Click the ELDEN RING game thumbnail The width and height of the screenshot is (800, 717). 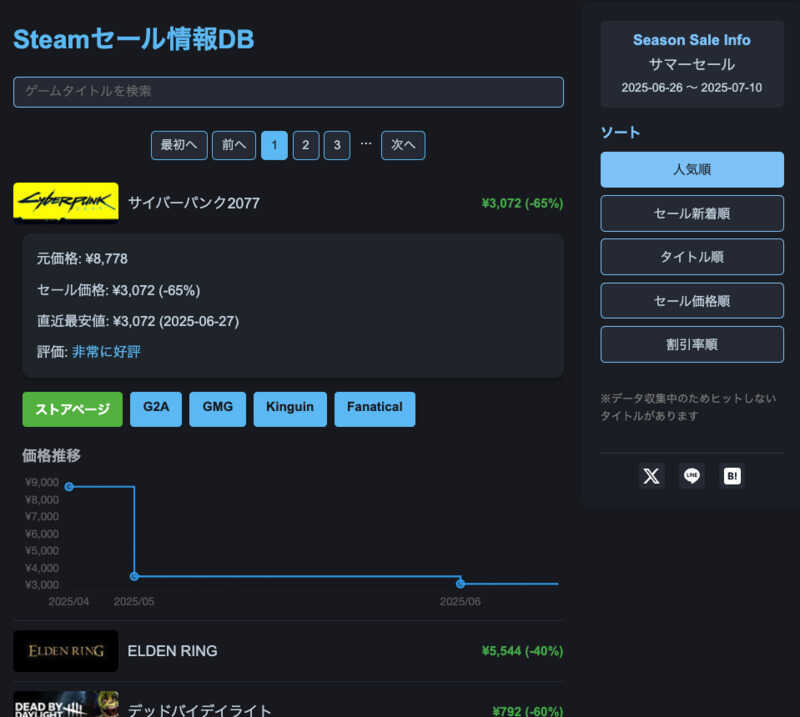tap(65, 651)
